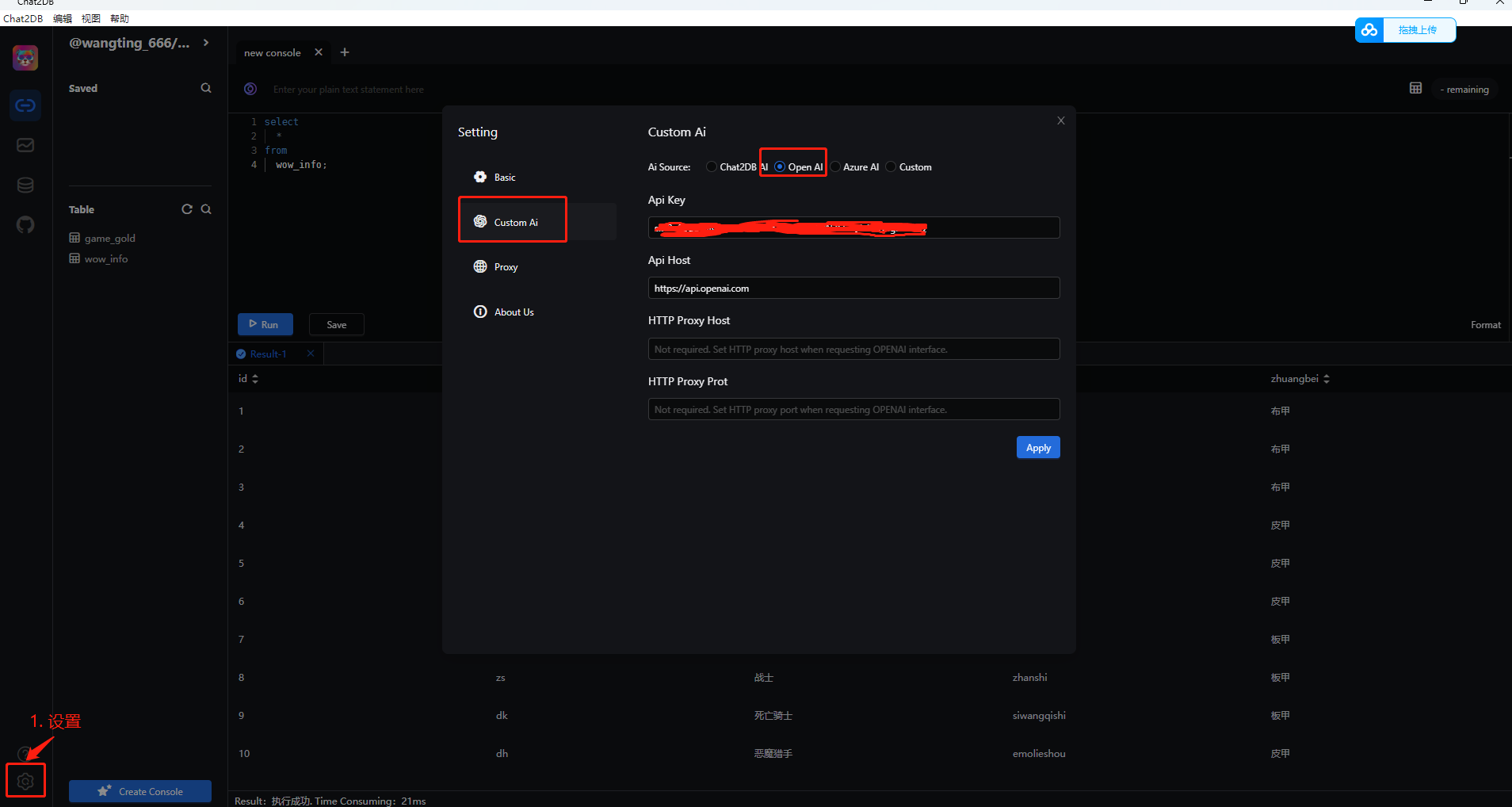Open the Proxy settings section
The width and height of the screenshot is (1512, 807).
(537, 266)
